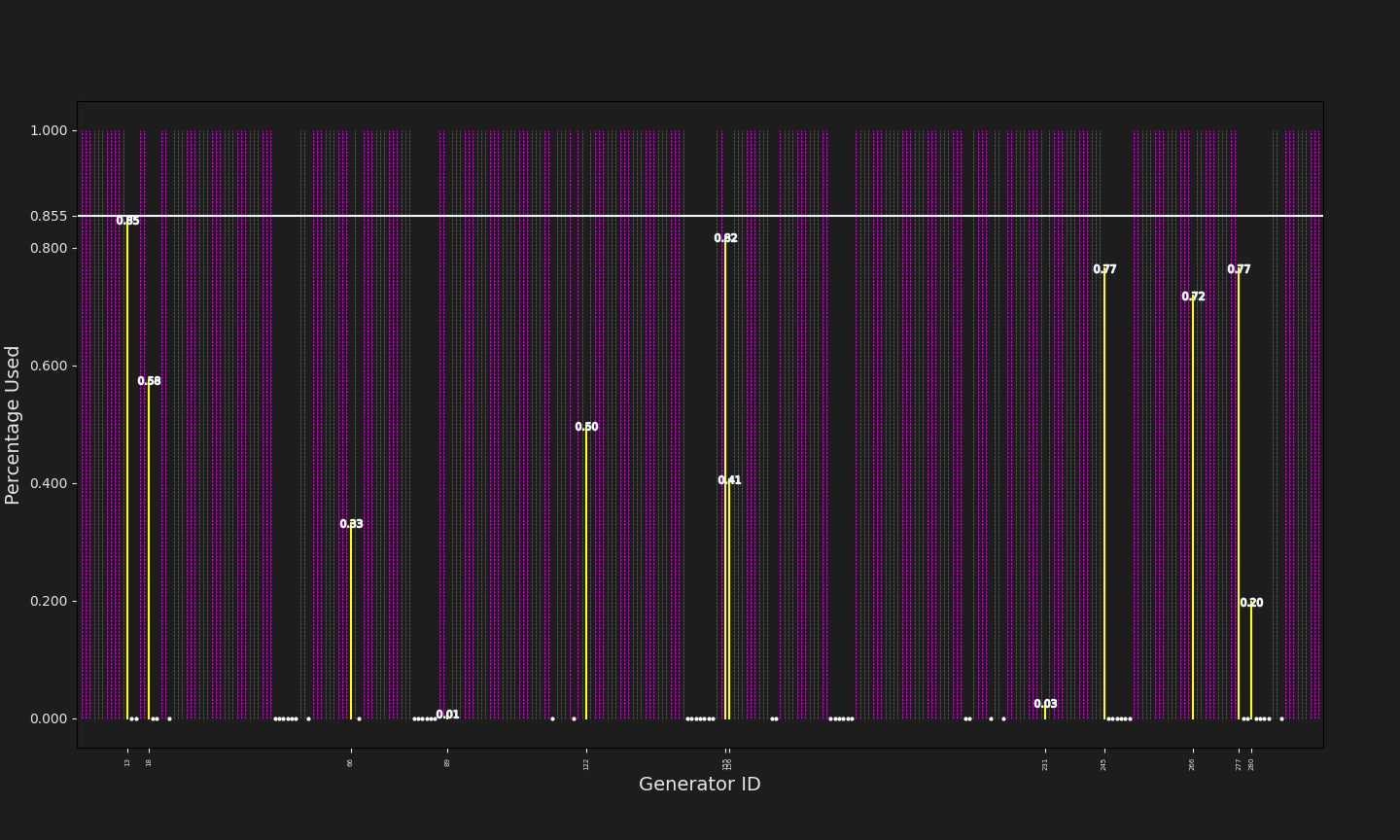Select the 0.20 data label
The width and height of the screenshot is (1400, 840).
[x=1251, y=604]
